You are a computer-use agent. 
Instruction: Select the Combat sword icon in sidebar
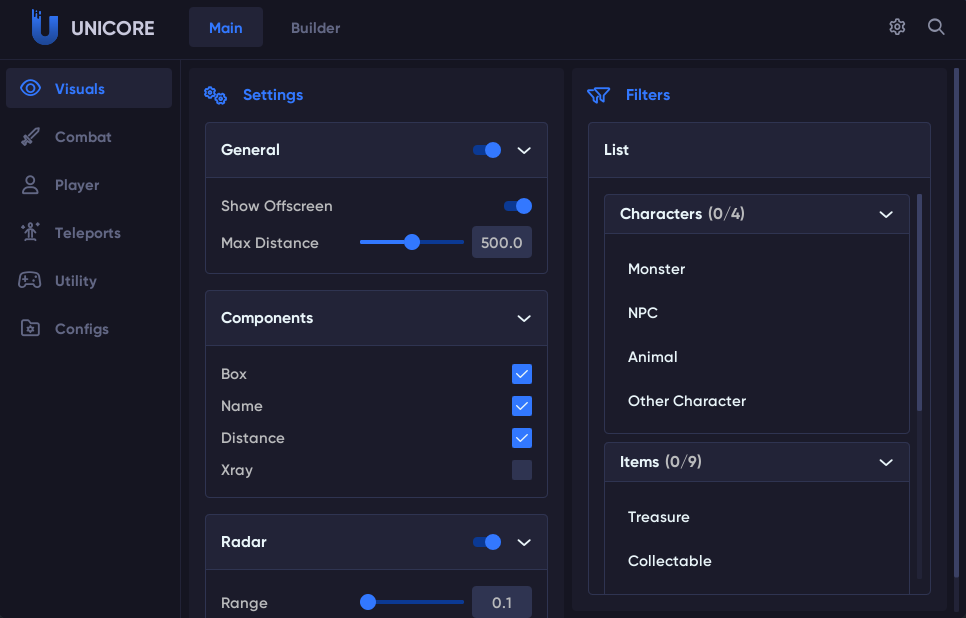[x=30, y=137]
